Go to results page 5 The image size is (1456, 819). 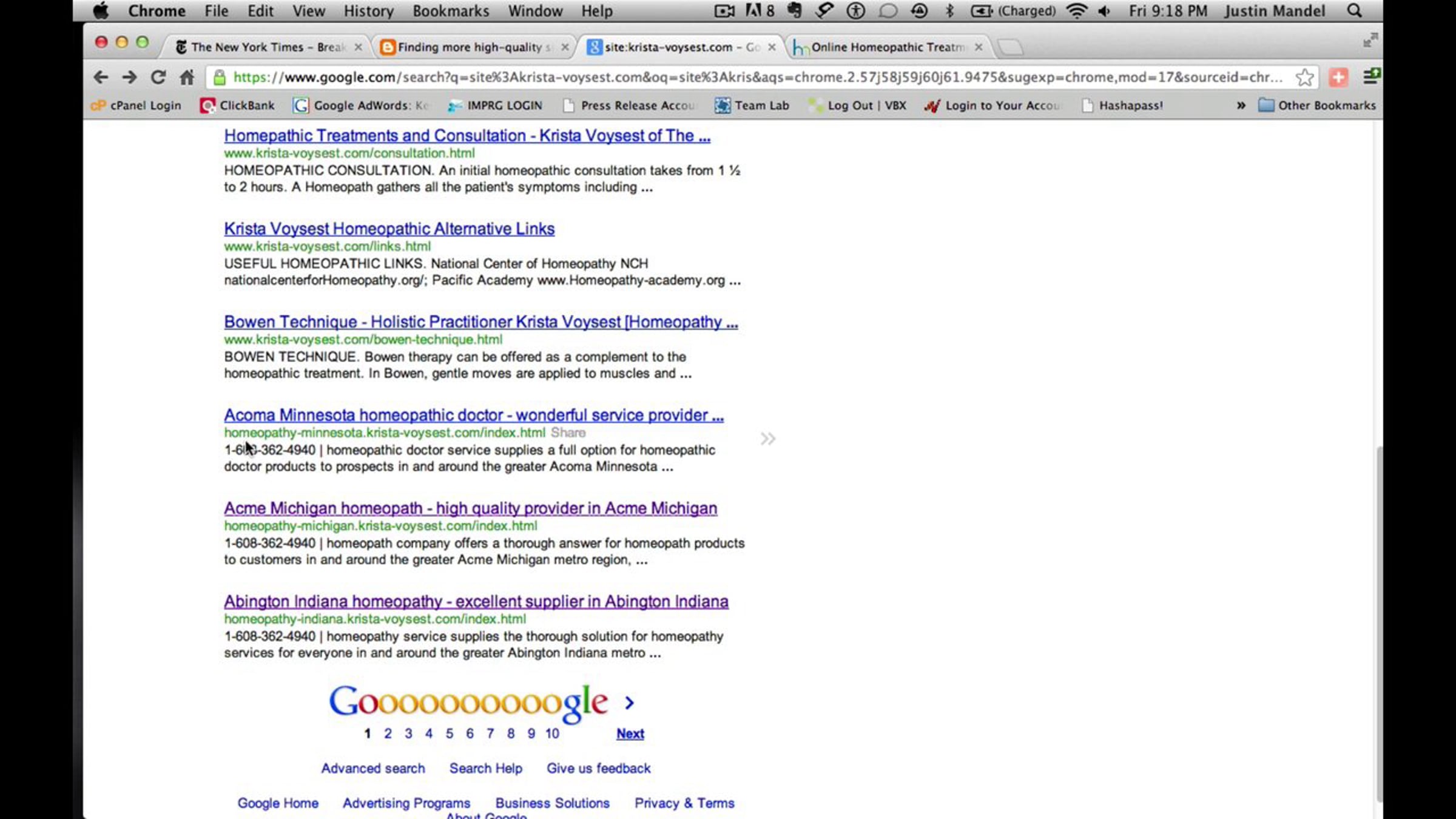click(449, 733)
